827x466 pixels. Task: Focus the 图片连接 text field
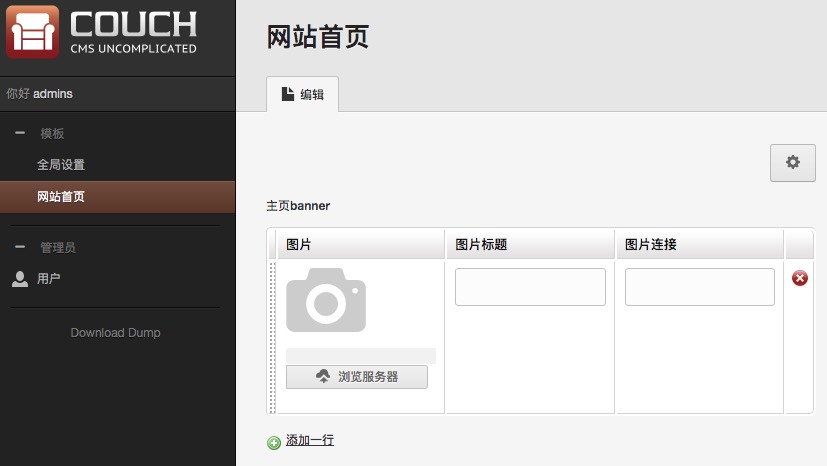pos(699,287)
